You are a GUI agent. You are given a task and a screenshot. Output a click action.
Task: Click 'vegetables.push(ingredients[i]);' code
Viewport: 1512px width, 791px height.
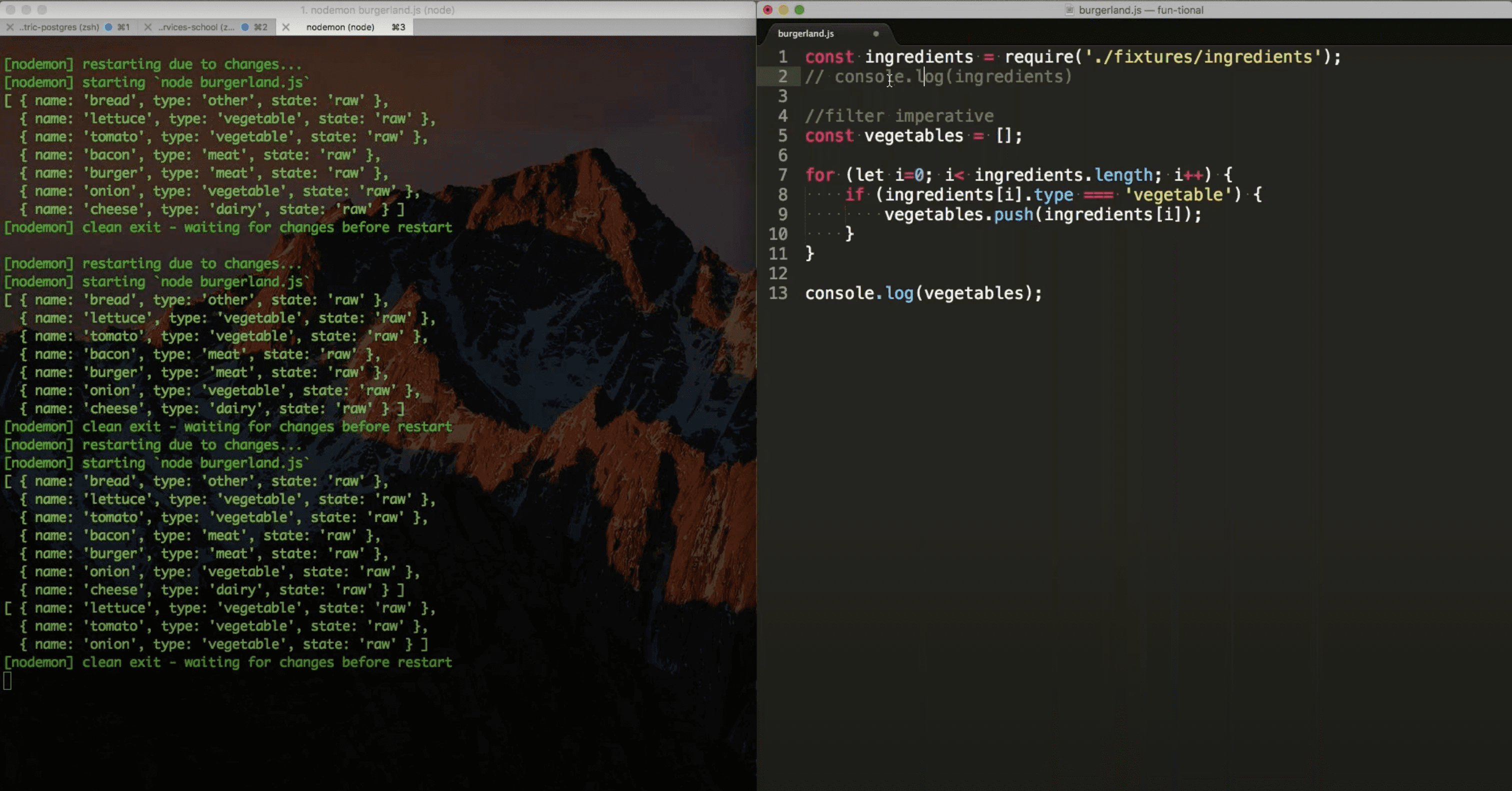tap(1043, 214)
